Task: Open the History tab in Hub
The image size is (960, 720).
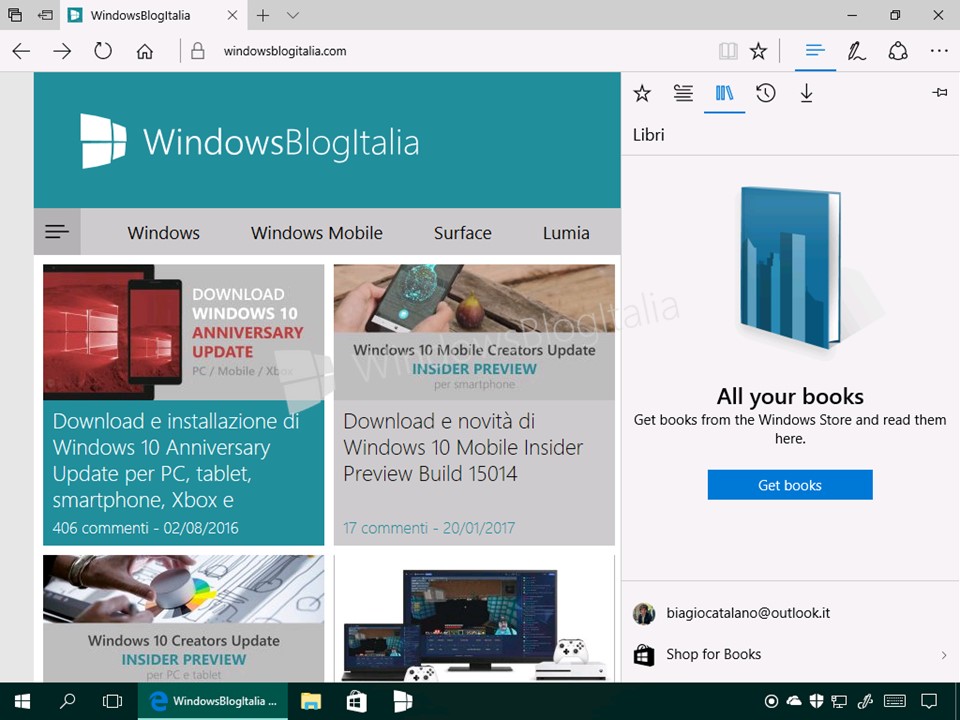Action: [x=765, y=94]
